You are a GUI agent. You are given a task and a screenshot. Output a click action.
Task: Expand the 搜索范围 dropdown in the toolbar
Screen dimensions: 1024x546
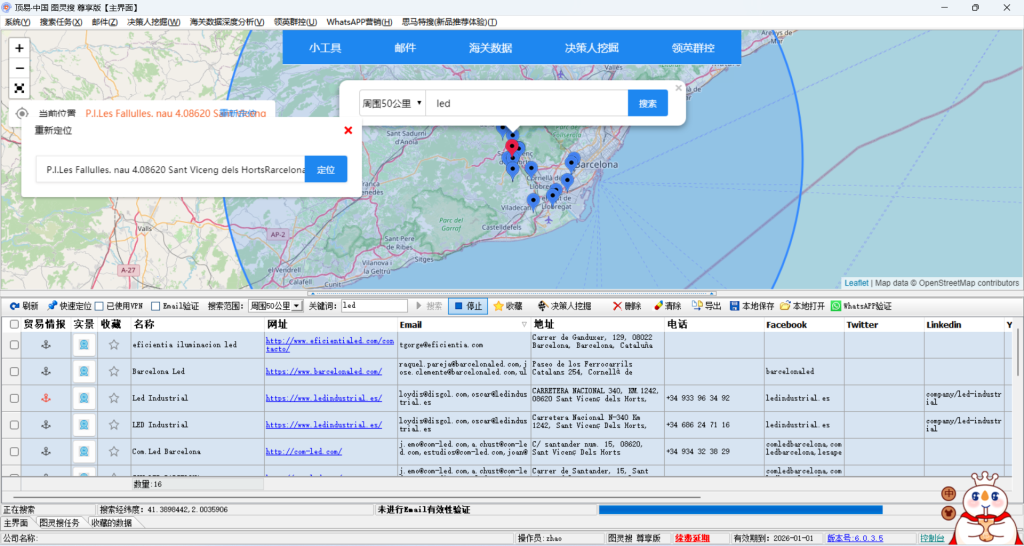pos(296,306)
